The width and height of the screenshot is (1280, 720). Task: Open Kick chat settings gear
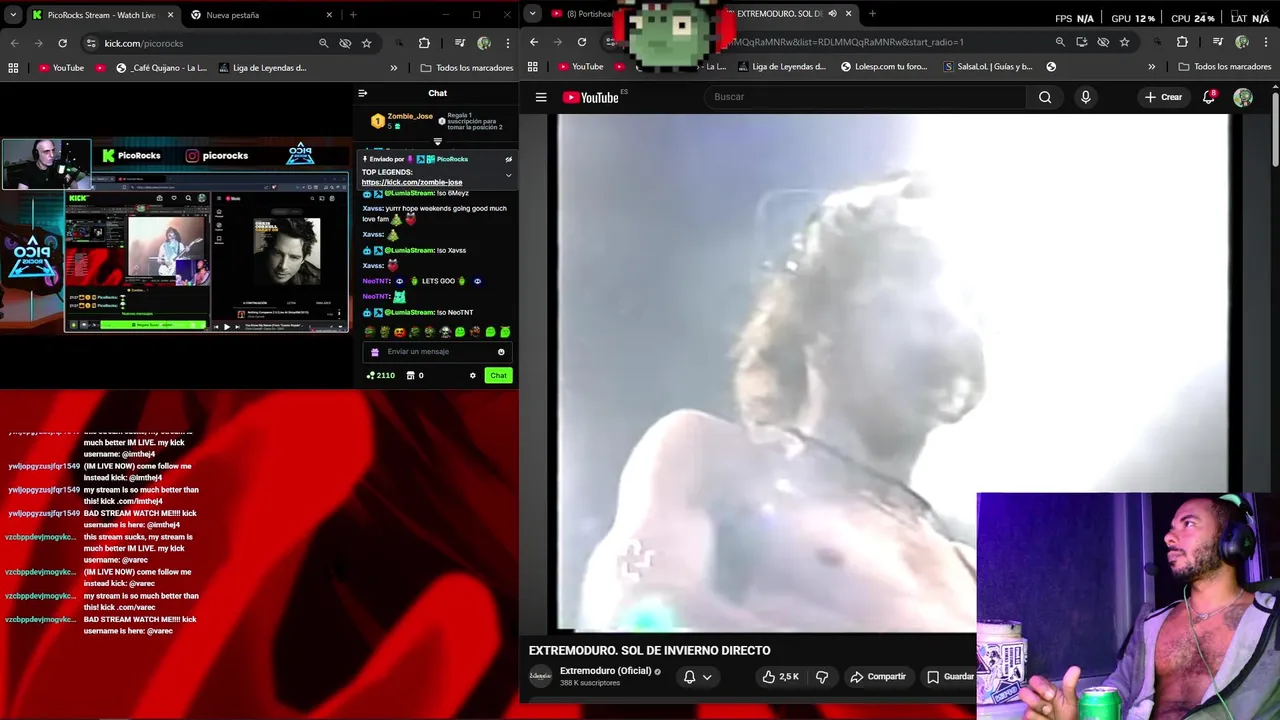coord(473,375)
